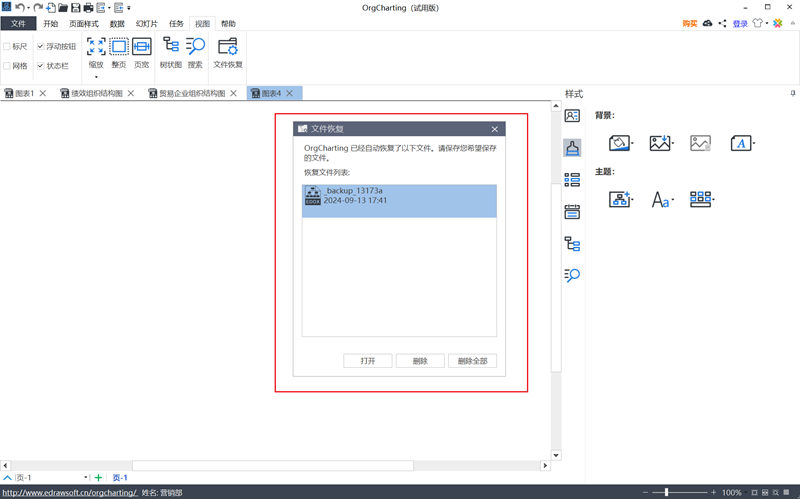Open the cloud icon in top right

[x=707, y=23]
